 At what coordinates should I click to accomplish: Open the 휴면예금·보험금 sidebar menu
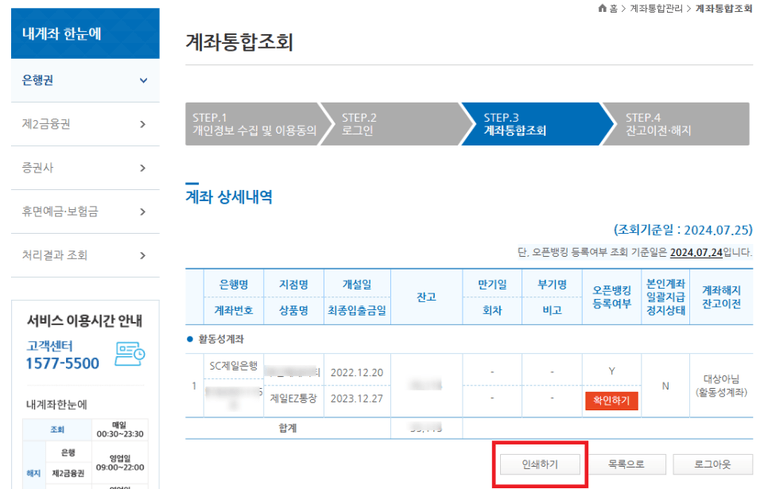[x=80, y=211]
